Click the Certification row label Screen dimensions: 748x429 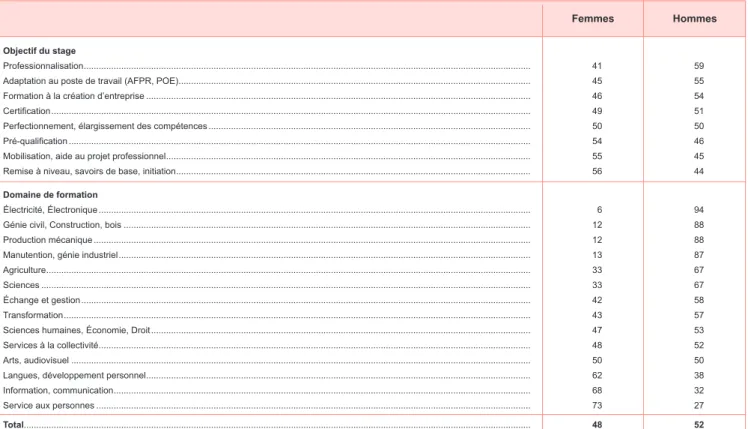tap(27, 111)
